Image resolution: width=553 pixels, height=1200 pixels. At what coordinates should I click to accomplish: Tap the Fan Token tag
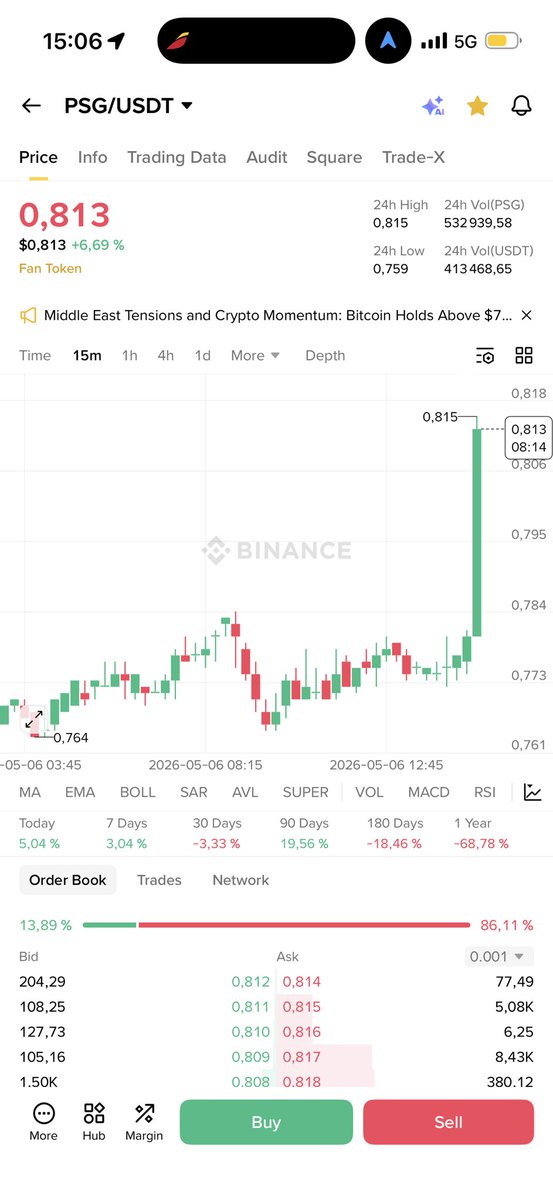(x=50, y=268)
